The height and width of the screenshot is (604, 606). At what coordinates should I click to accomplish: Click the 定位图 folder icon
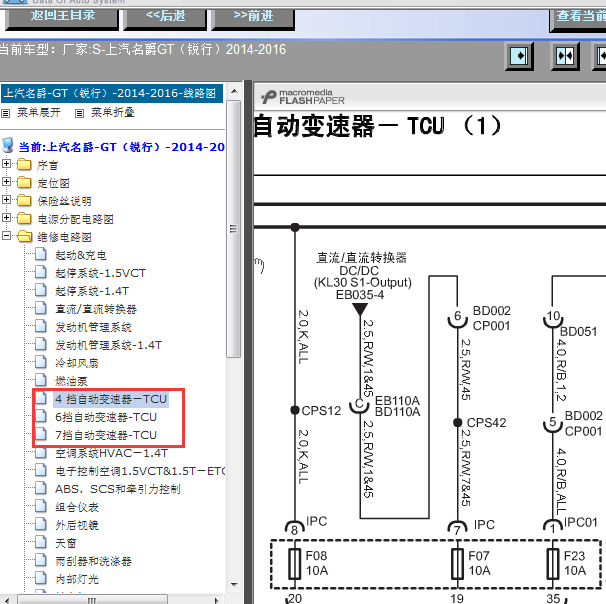point(24,183)
